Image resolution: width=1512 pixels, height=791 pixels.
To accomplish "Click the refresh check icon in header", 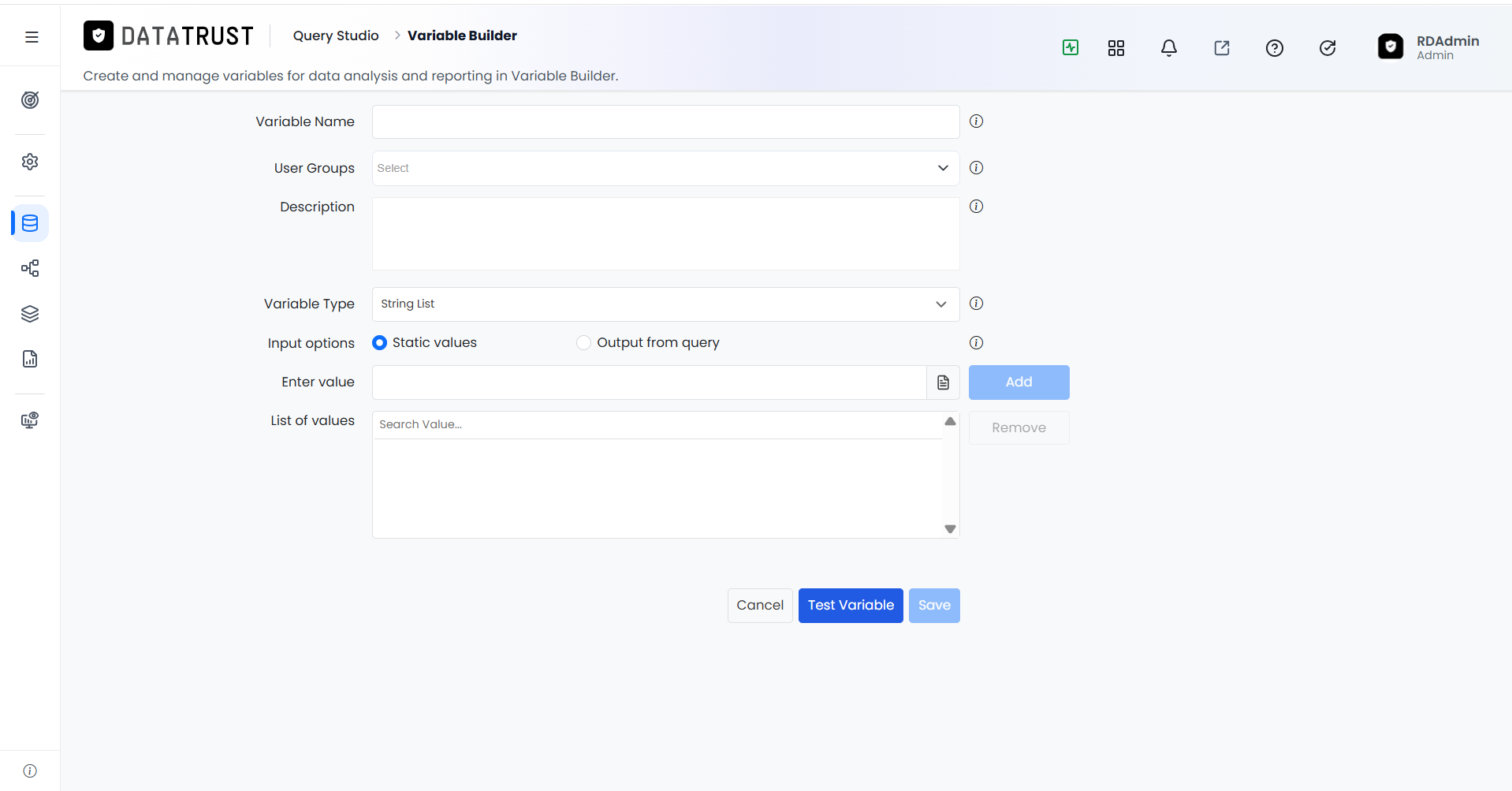I will [1328, 48].
